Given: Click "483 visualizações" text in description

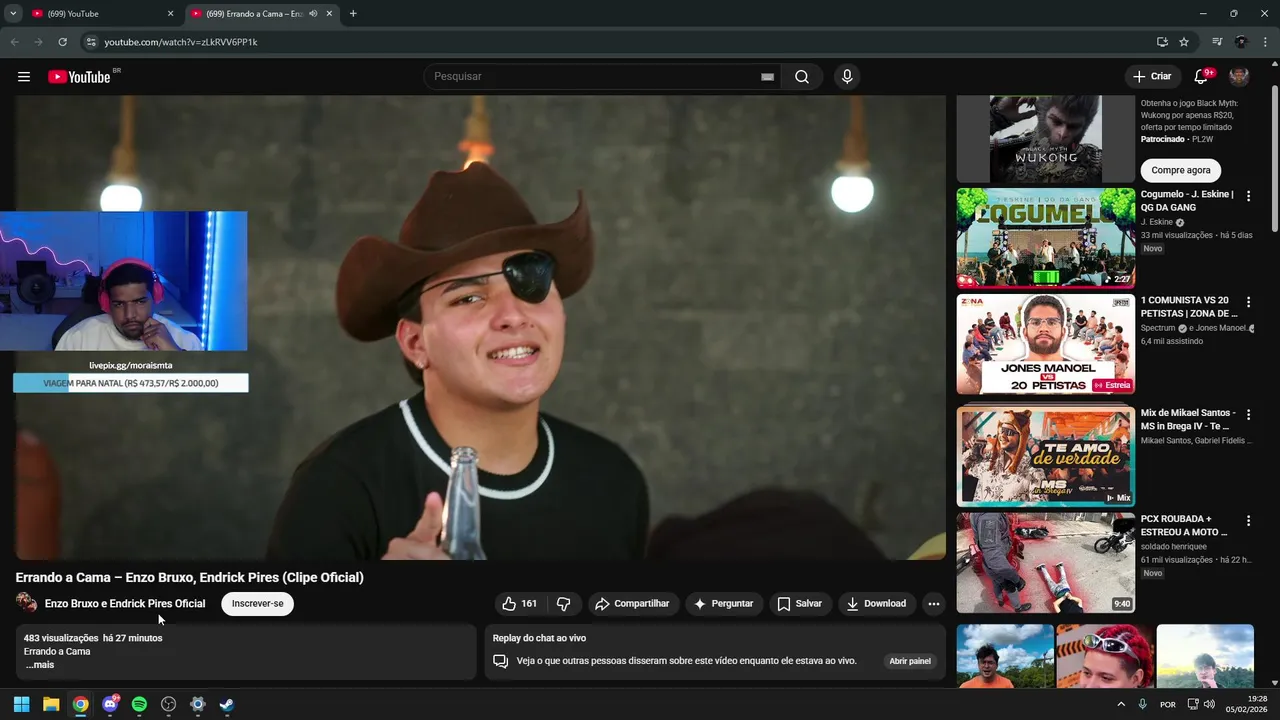Looking at the screenshot, I should (61, 638).
